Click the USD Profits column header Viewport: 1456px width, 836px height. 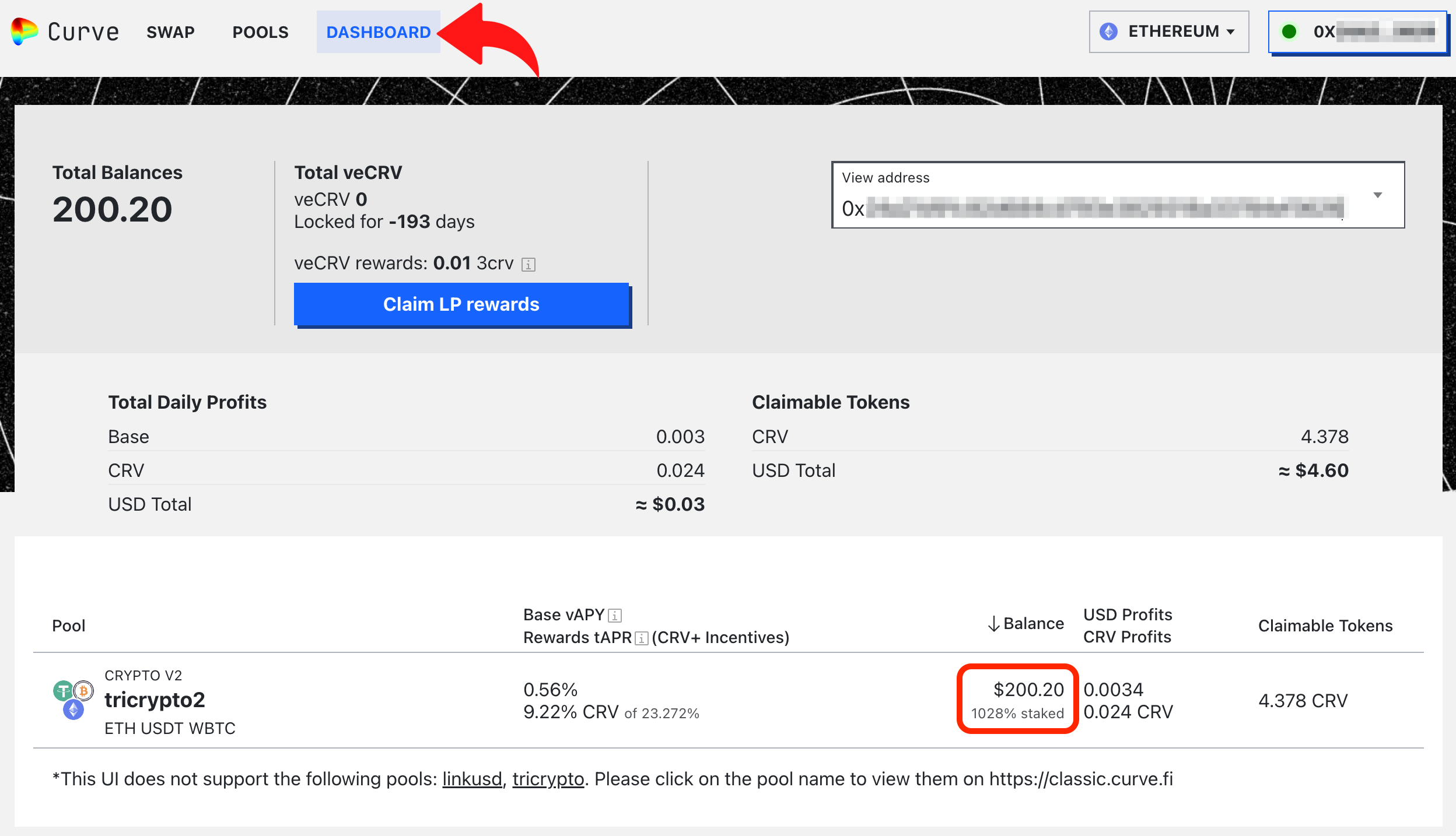[1128, 614]
